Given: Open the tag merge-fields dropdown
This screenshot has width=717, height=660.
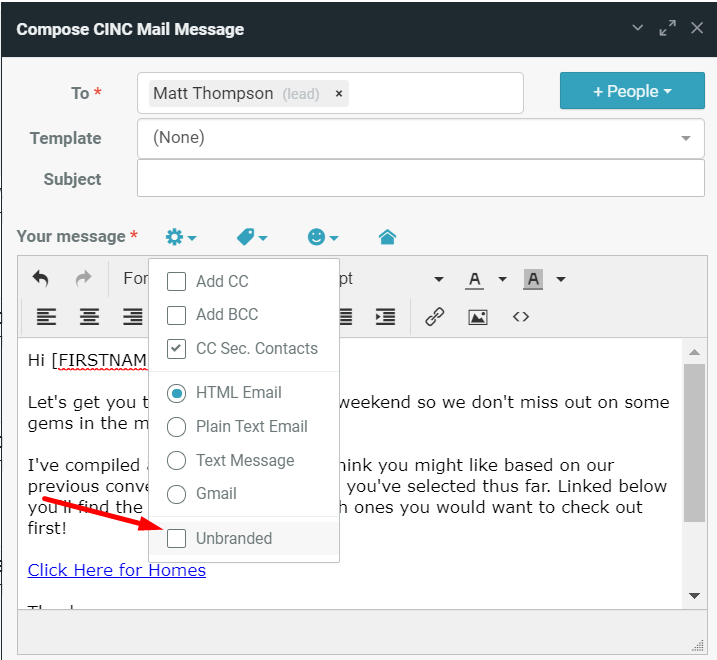Looking at the screenshot, I should [x=251, y=237].
